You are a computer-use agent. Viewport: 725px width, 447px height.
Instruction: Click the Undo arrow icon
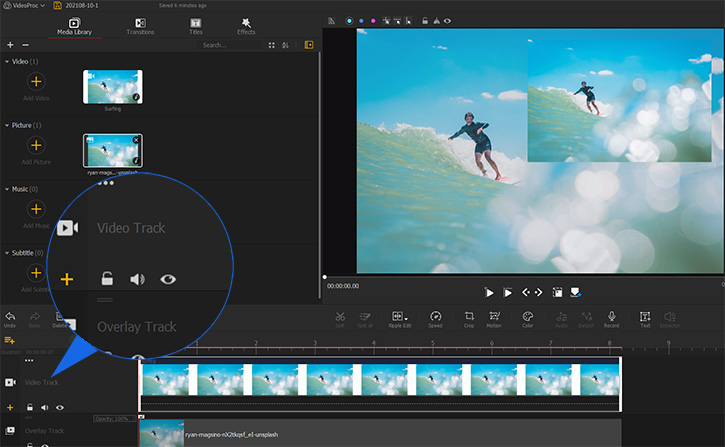coord(9,318)
